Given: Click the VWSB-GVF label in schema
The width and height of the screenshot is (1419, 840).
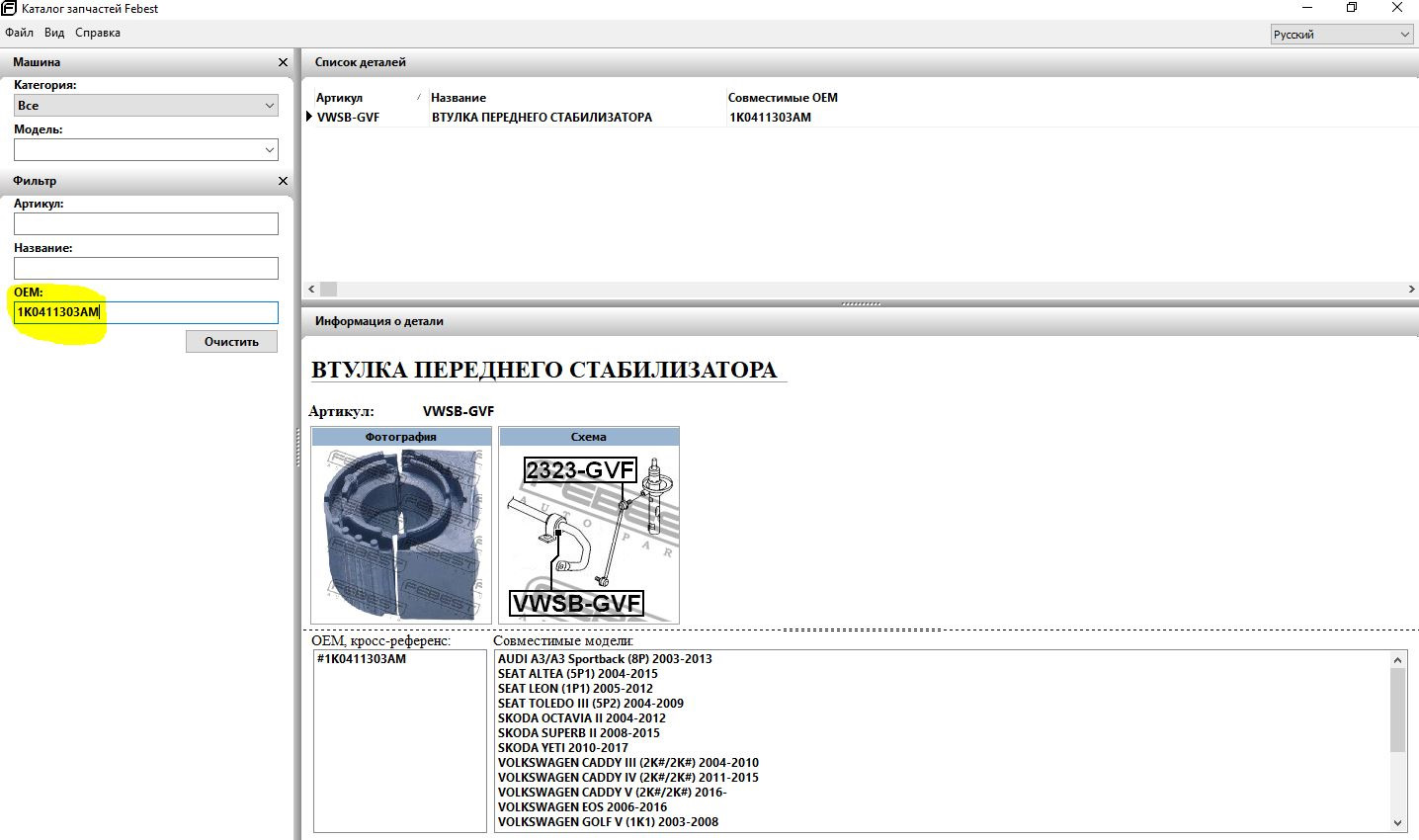Looking at the screenshot, I should [577, 603].
